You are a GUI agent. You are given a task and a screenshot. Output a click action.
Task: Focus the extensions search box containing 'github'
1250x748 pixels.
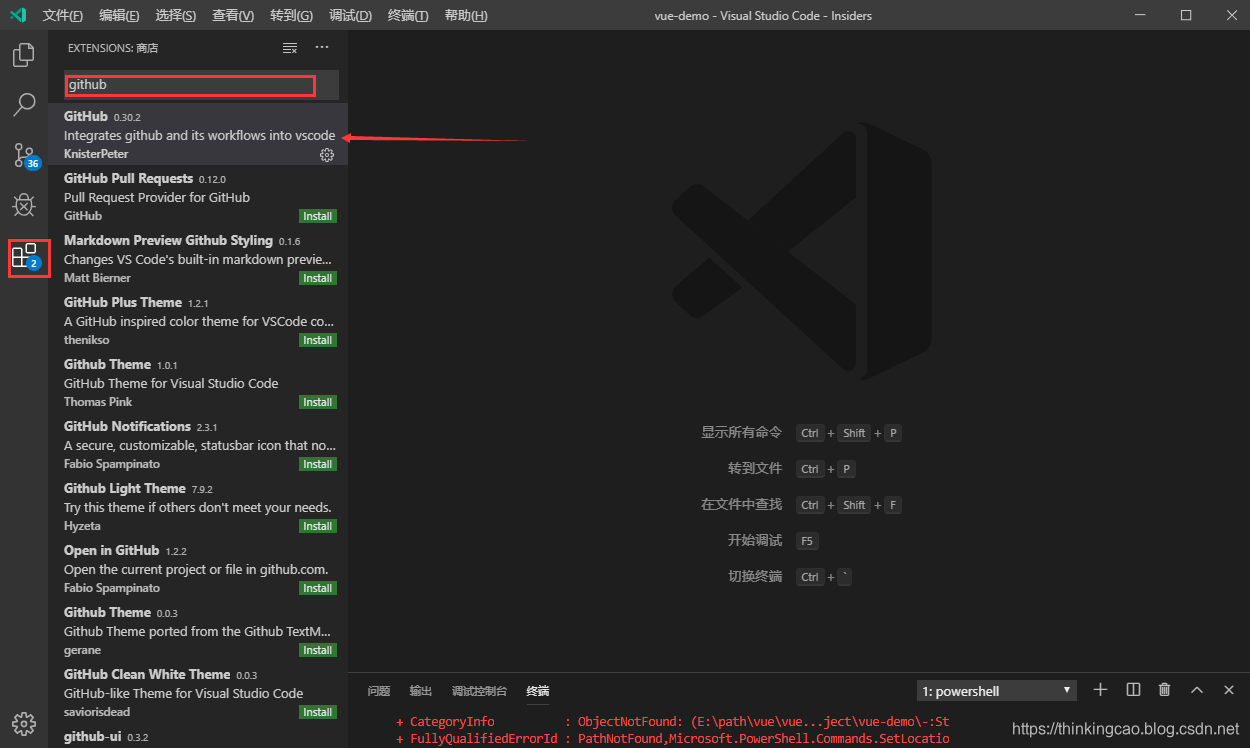(201, 85)
